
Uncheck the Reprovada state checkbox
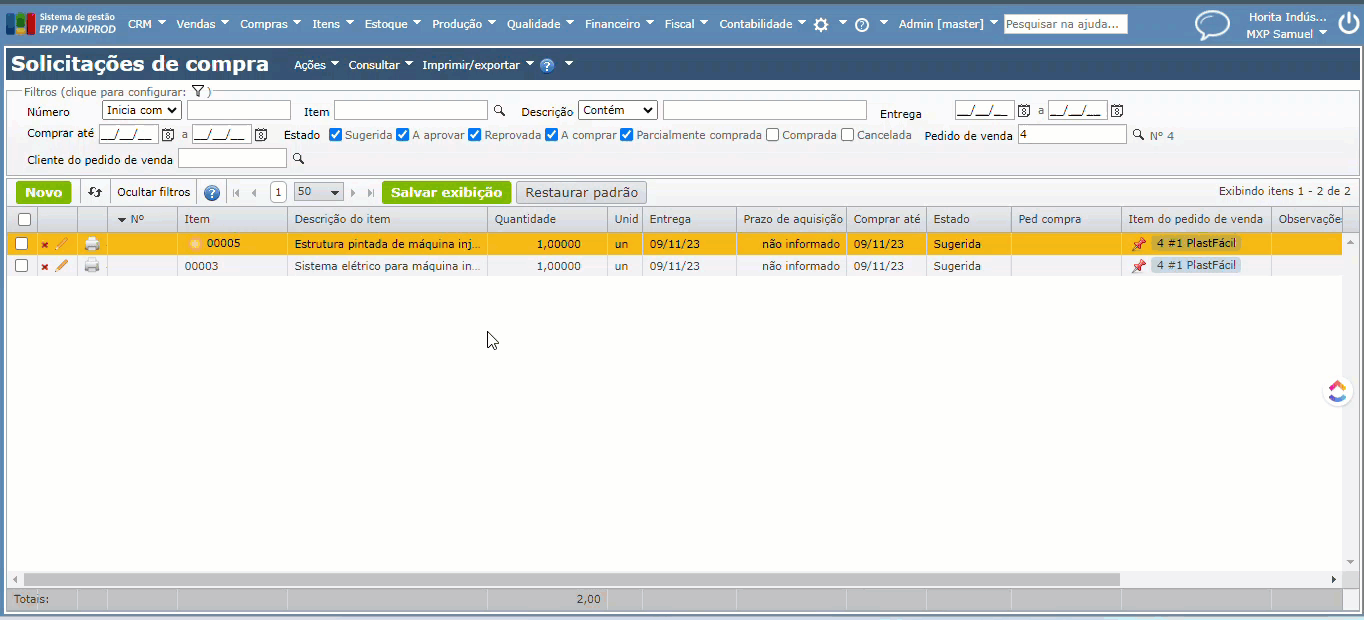click(x=475, y=134)
